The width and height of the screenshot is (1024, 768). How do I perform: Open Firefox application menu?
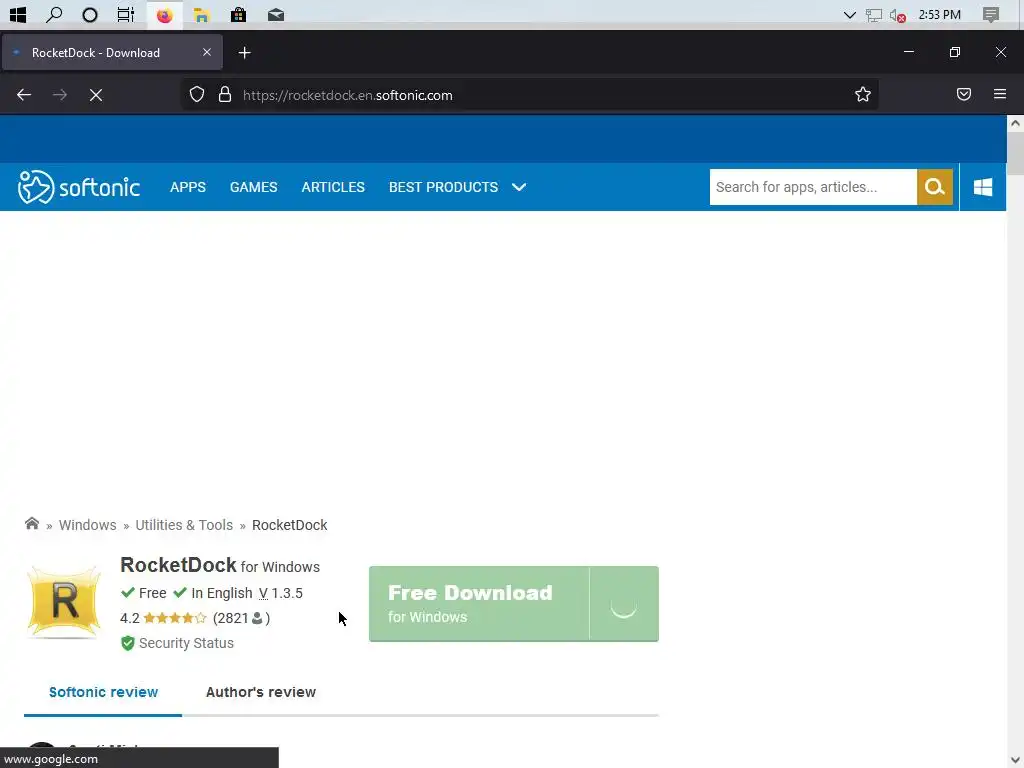(x=1000, y=95)
